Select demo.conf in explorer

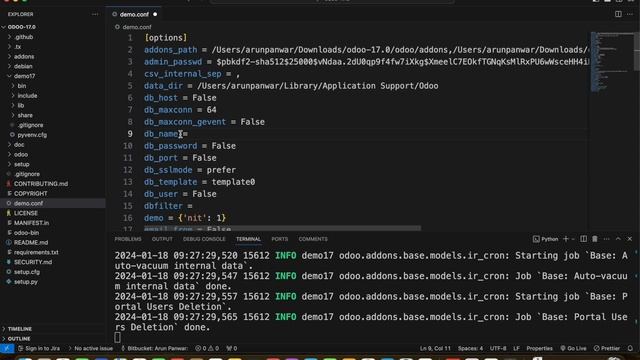point(53,203)
